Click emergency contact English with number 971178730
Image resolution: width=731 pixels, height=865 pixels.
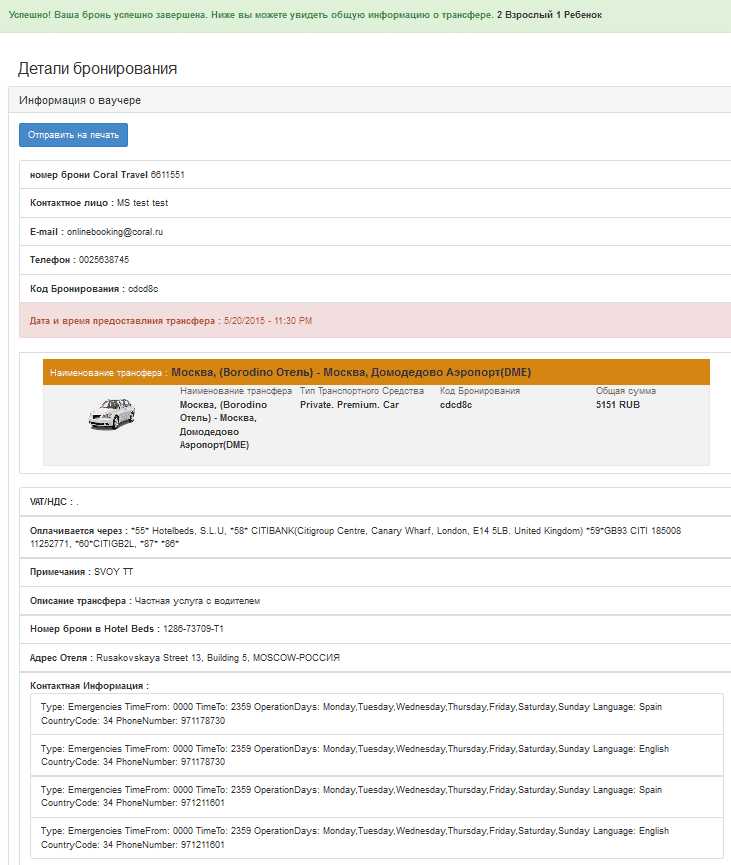pyautogui.click(x=377, y=755)
